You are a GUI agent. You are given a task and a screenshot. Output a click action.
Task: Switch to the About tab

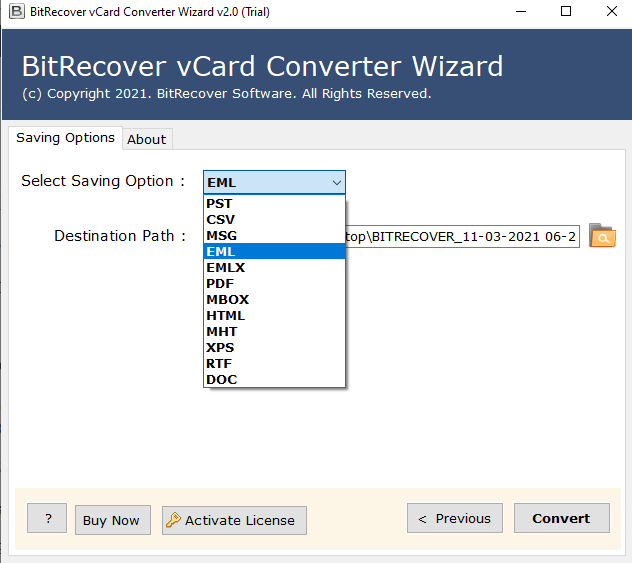click(x=146, y=139)
